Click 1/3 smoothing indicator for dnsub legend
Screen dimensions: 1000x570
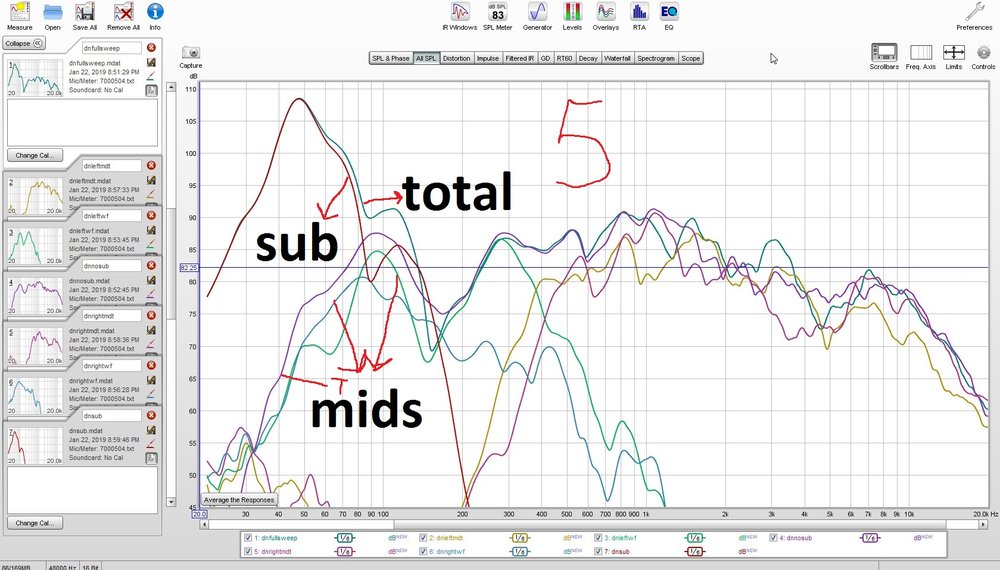pyautogui.click(x=695, y=552)
